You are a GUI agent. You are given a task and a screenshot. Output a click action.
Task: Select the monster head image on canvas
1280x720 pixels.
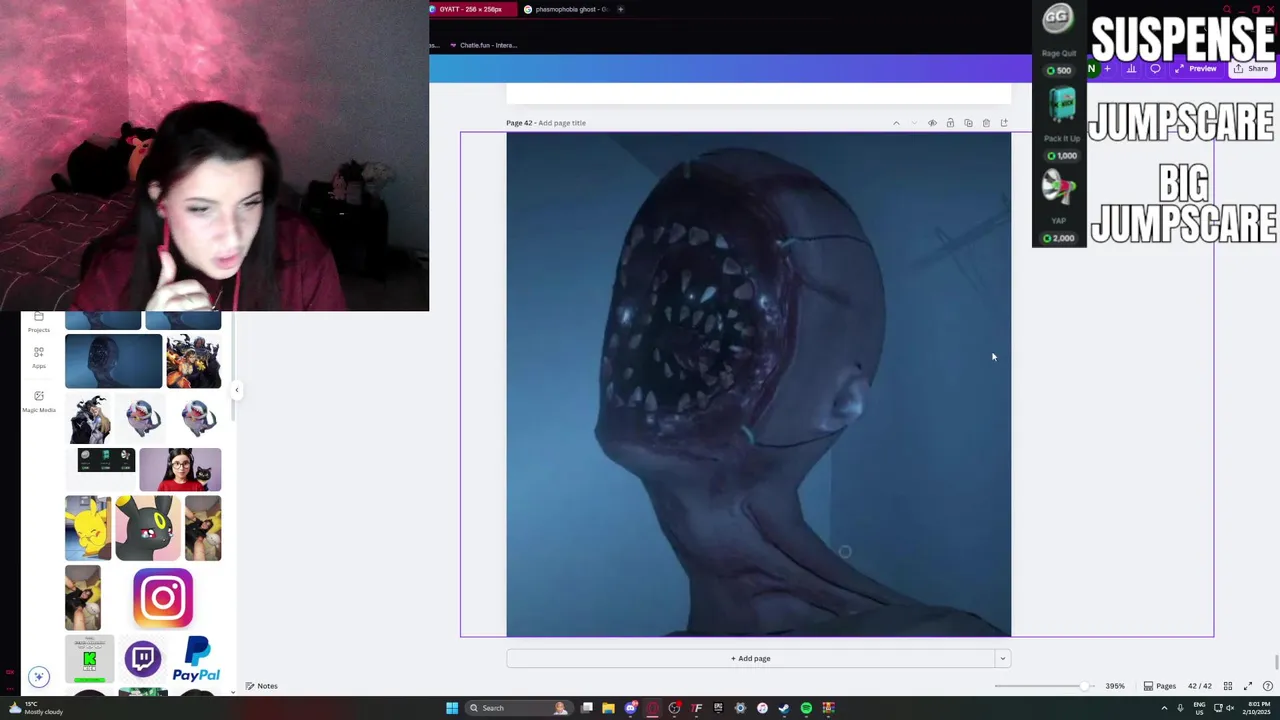[x=758, y=384]
